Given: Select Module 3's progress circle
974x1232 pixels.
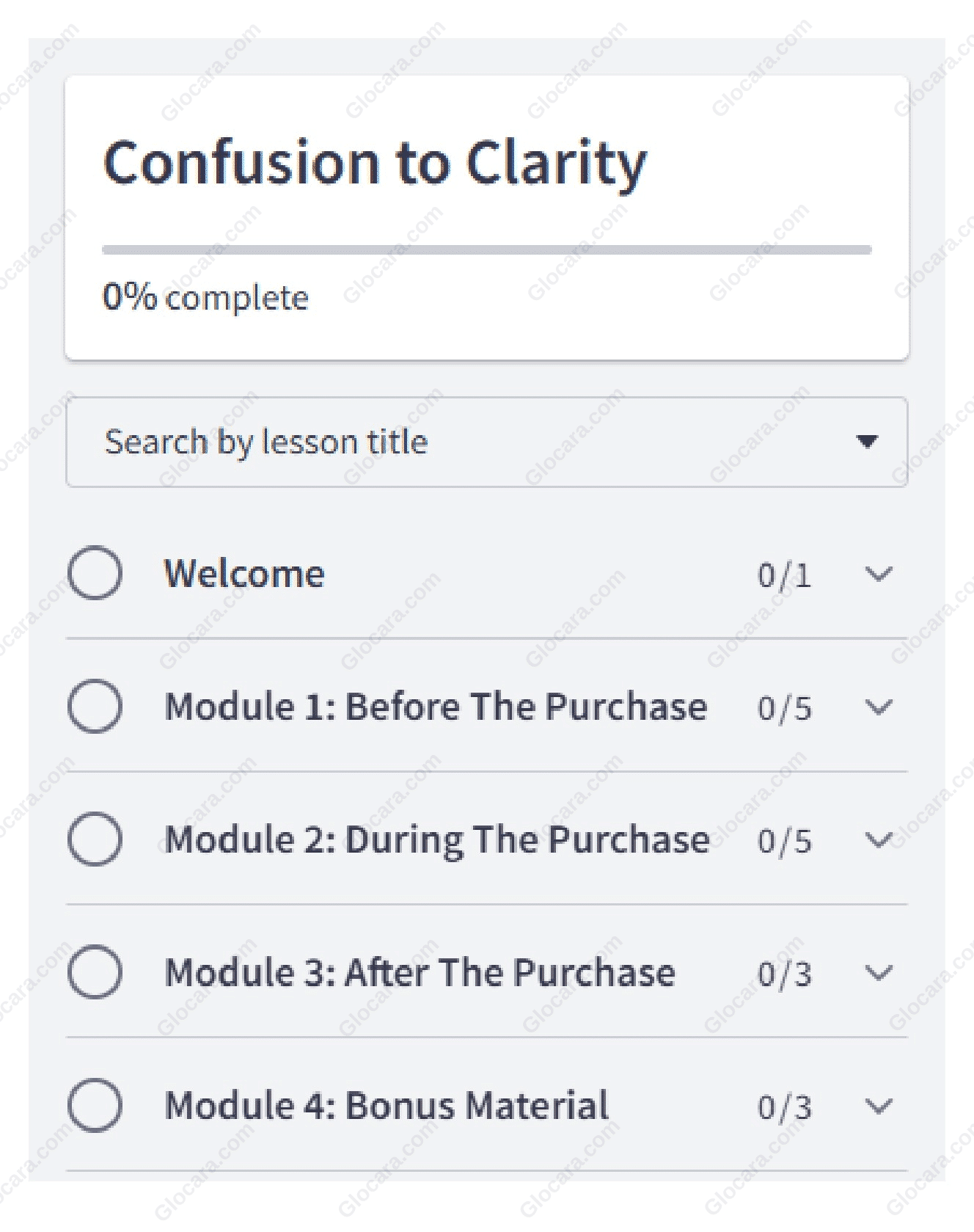Looking at the screenshot, I should click(94, 973).
